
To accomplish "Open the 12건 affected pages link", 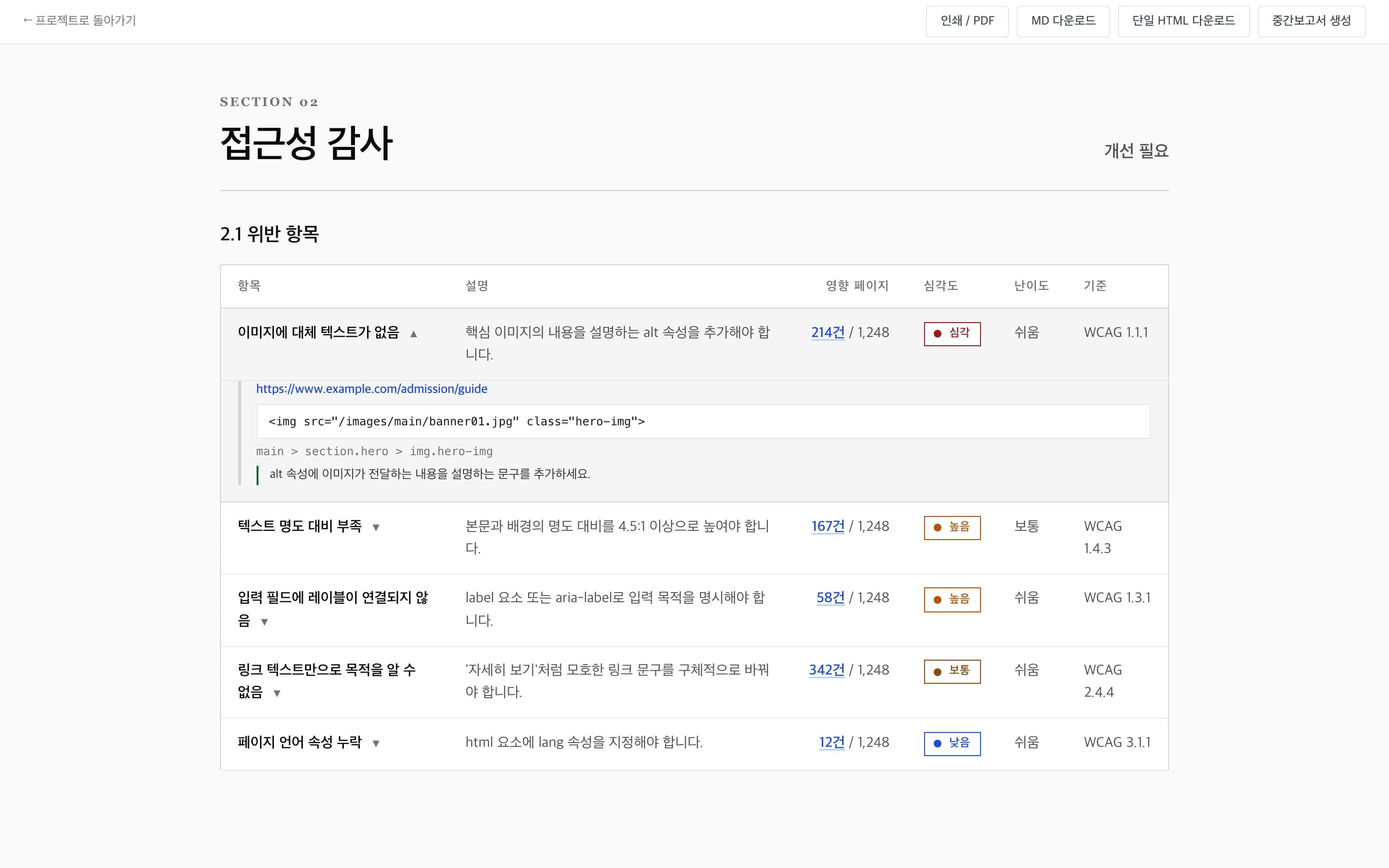I will (831, 742).
